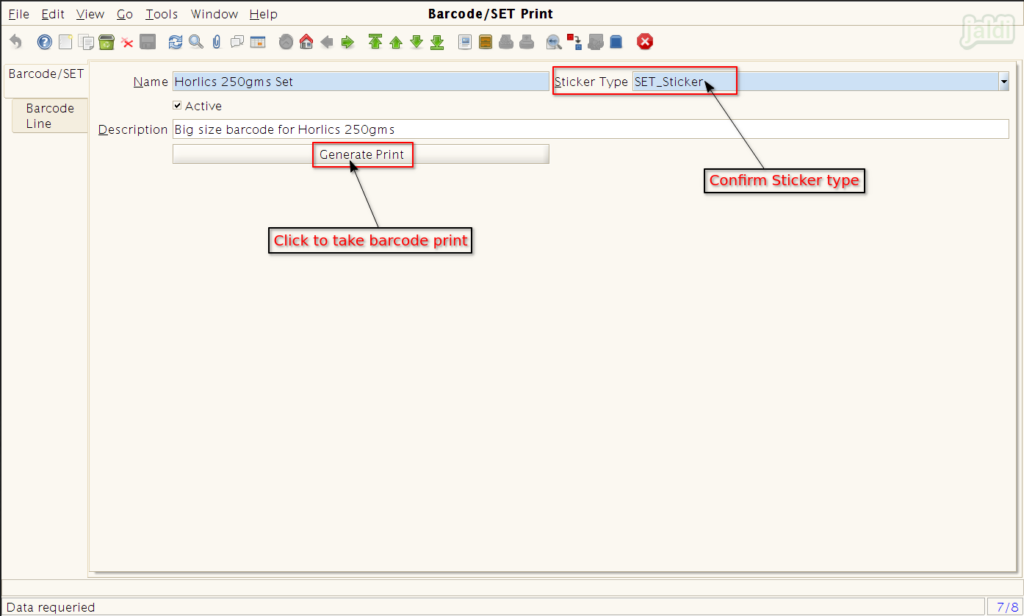Go to previous record green up arrow
Screen dimensions: 1024x616
396,42
